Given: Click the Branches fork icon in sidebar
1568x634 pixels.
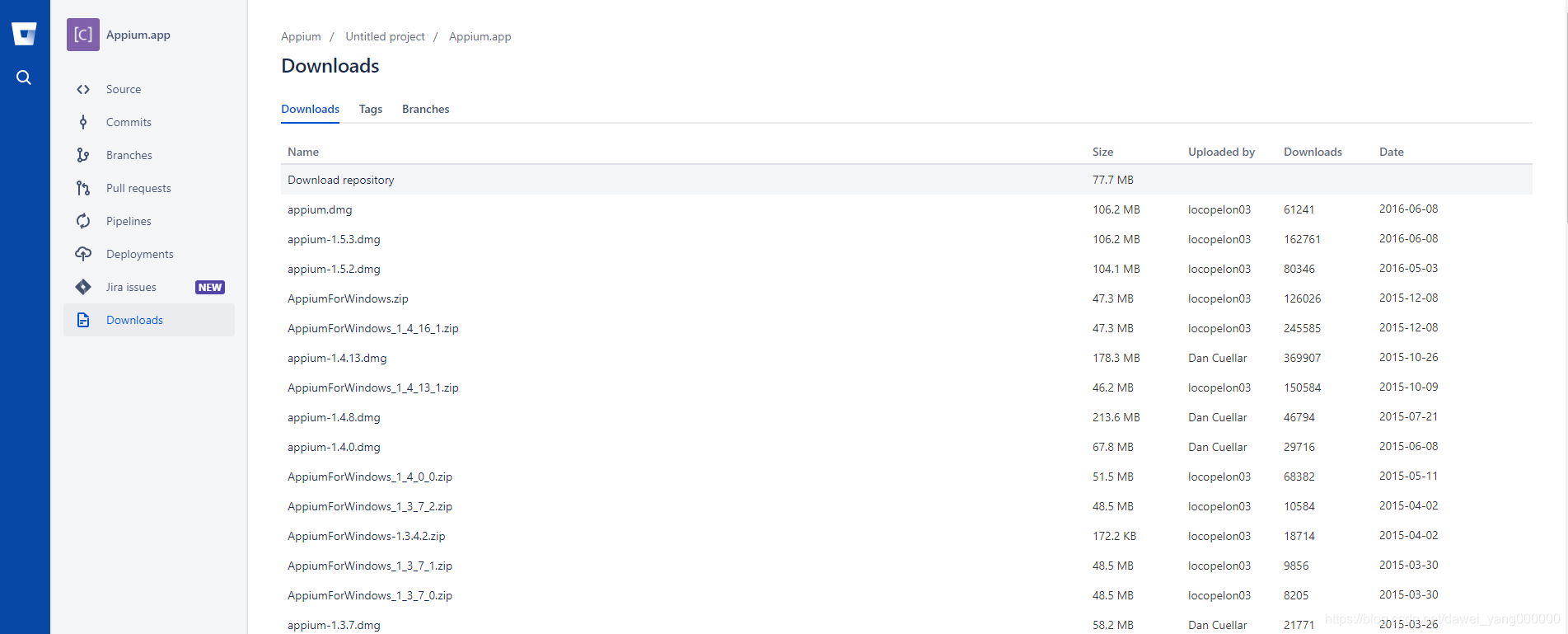Looking at the screenshot, I should [83, 155].
